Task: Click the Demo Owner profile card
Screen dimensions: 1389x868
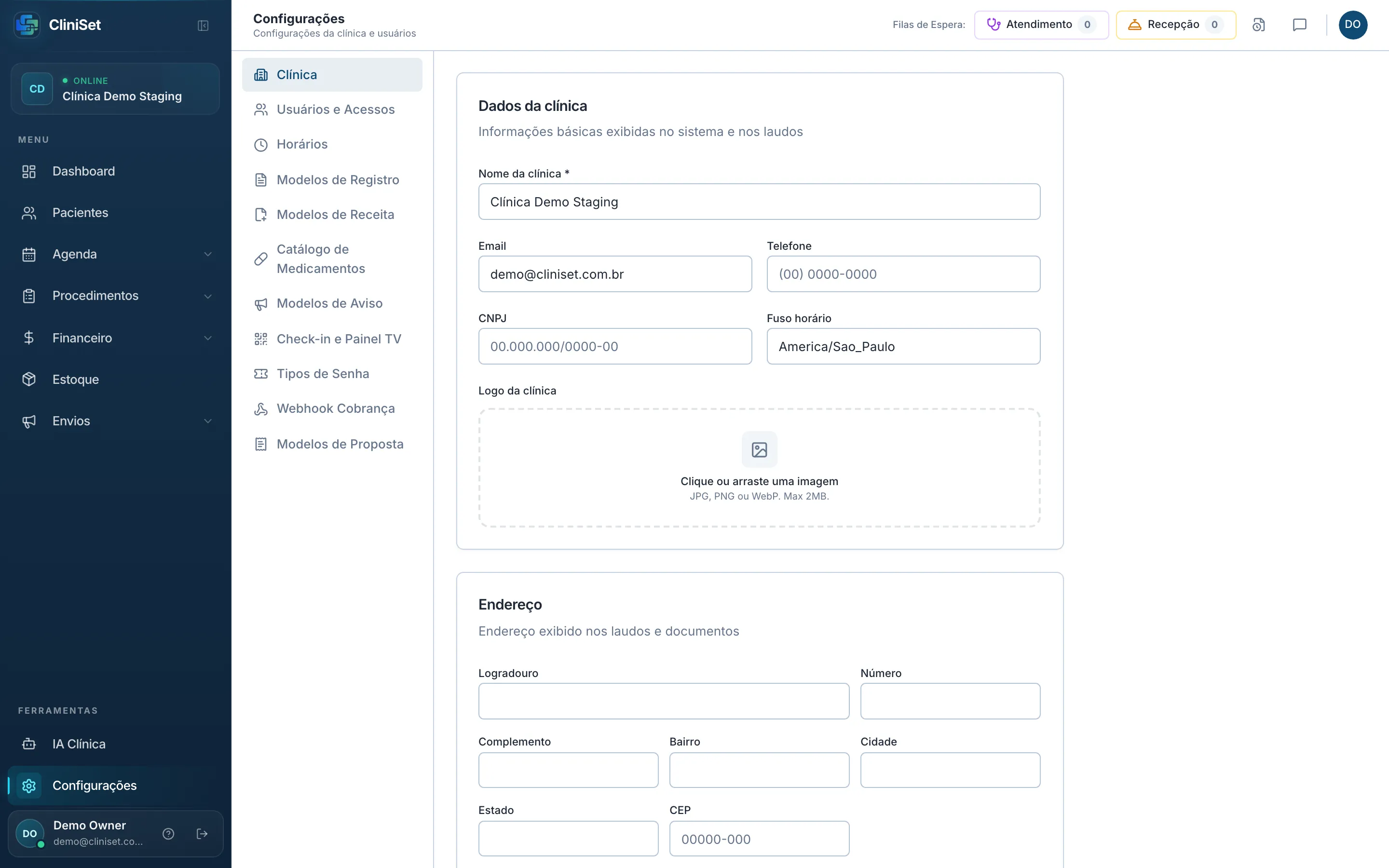Action: [x=115, y=834]
